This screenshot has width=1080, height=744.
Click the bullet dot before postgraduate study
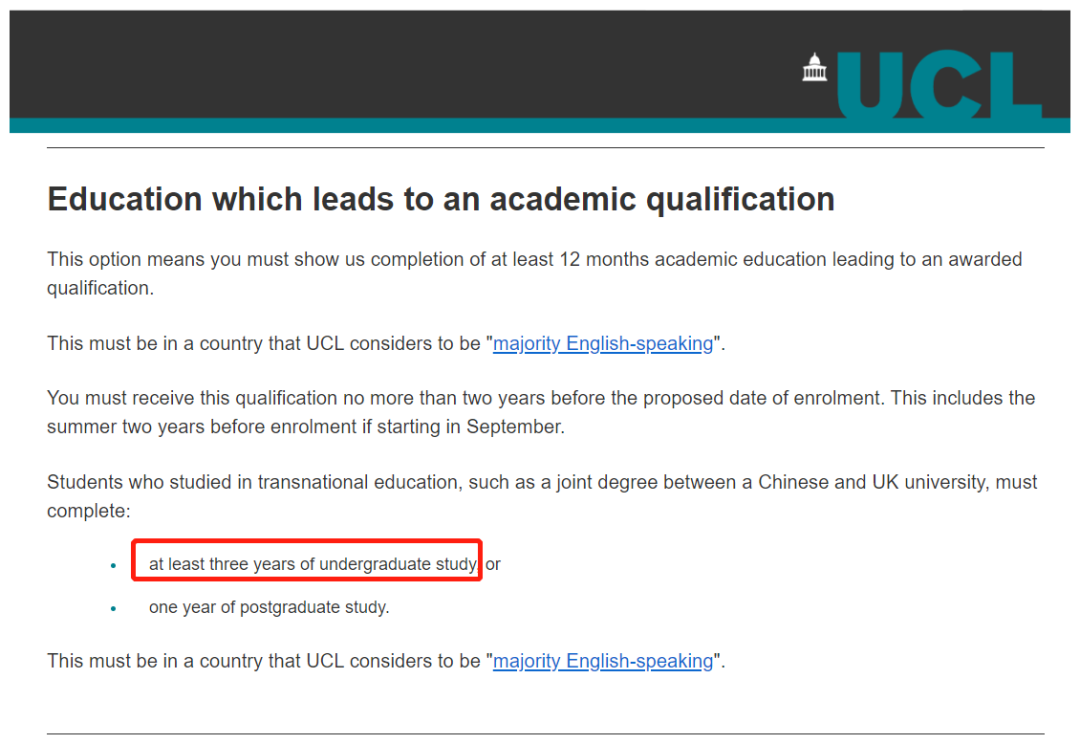click(114, 608)
